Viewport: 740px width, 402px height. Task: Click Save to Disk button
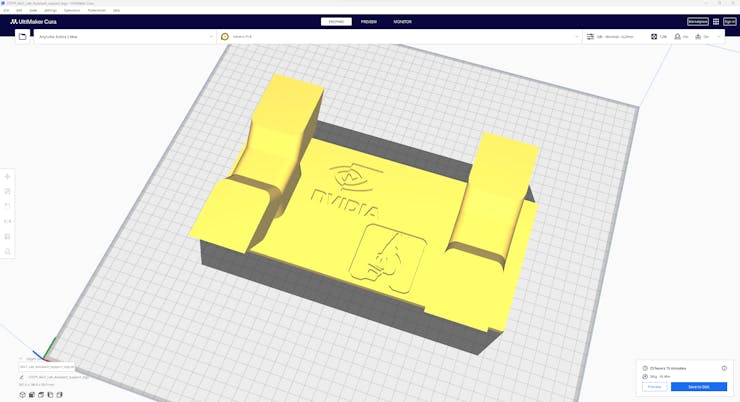699,387
